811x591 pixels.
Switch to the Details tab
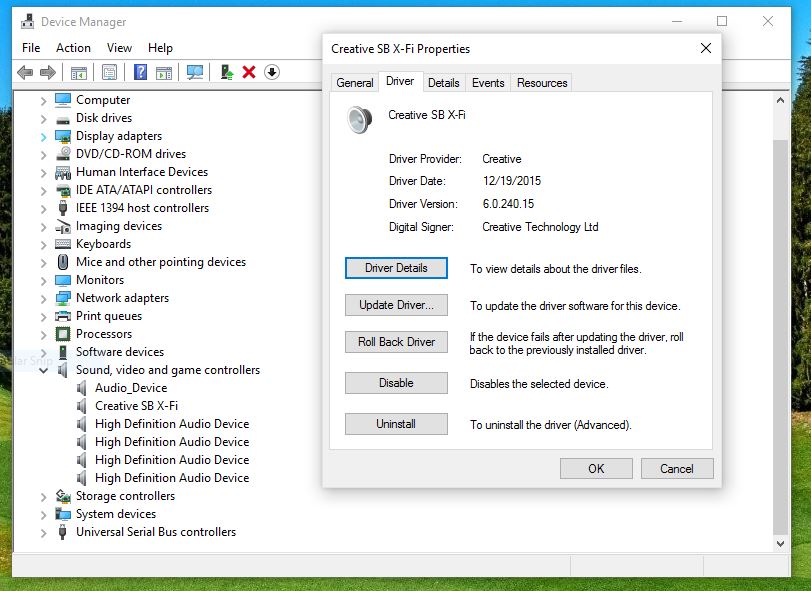pos(444,83)
